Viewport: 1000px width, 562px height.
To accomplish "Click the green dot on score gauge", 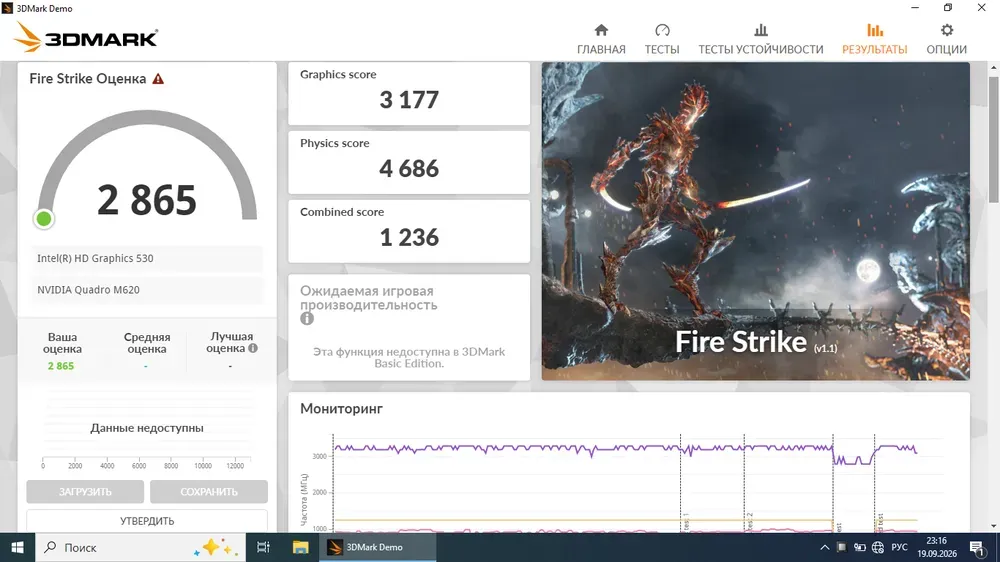I will pos(44,219).
